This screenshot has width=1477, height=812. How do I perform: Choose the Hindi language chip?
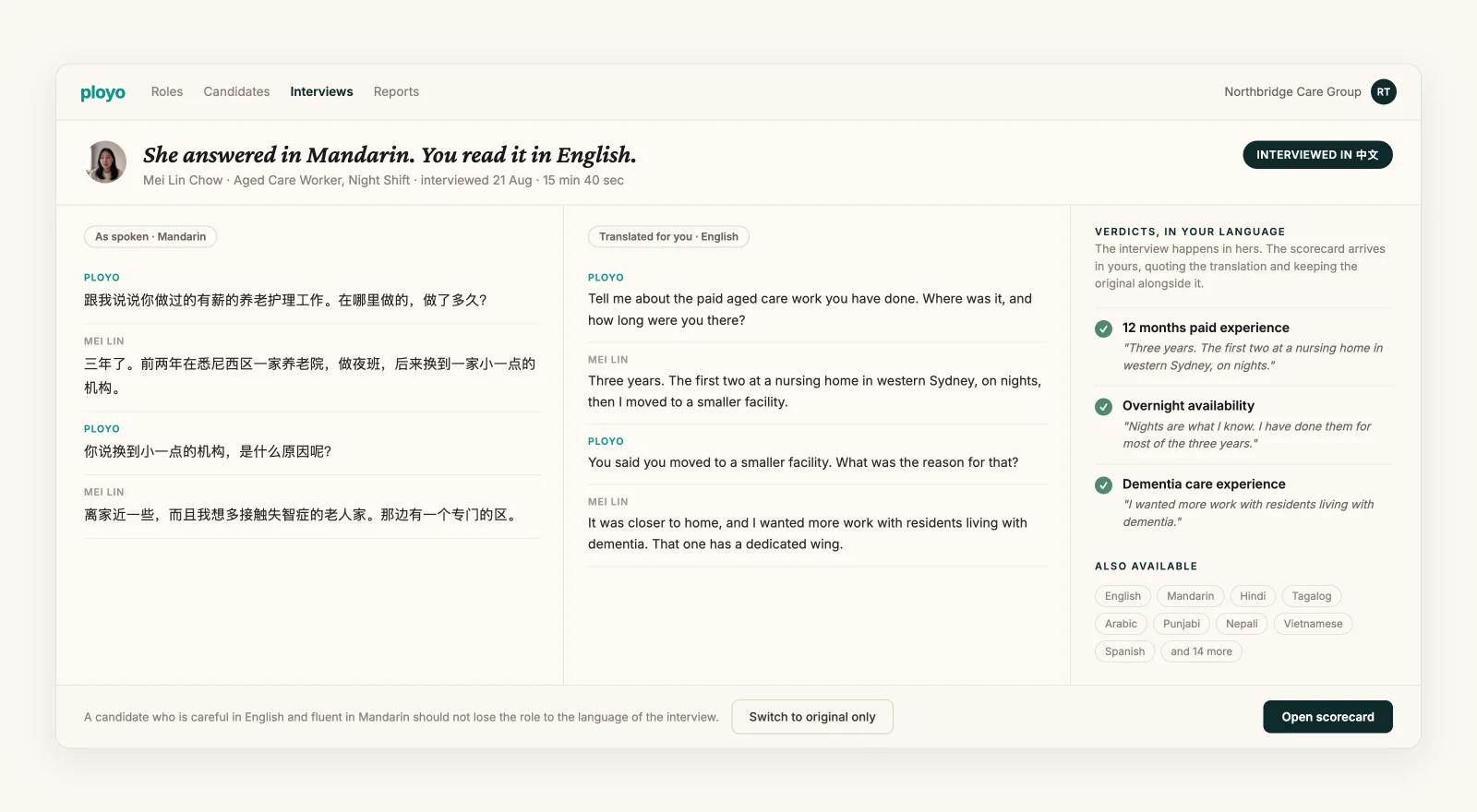pyautogui.click(x=1253, y=596)
